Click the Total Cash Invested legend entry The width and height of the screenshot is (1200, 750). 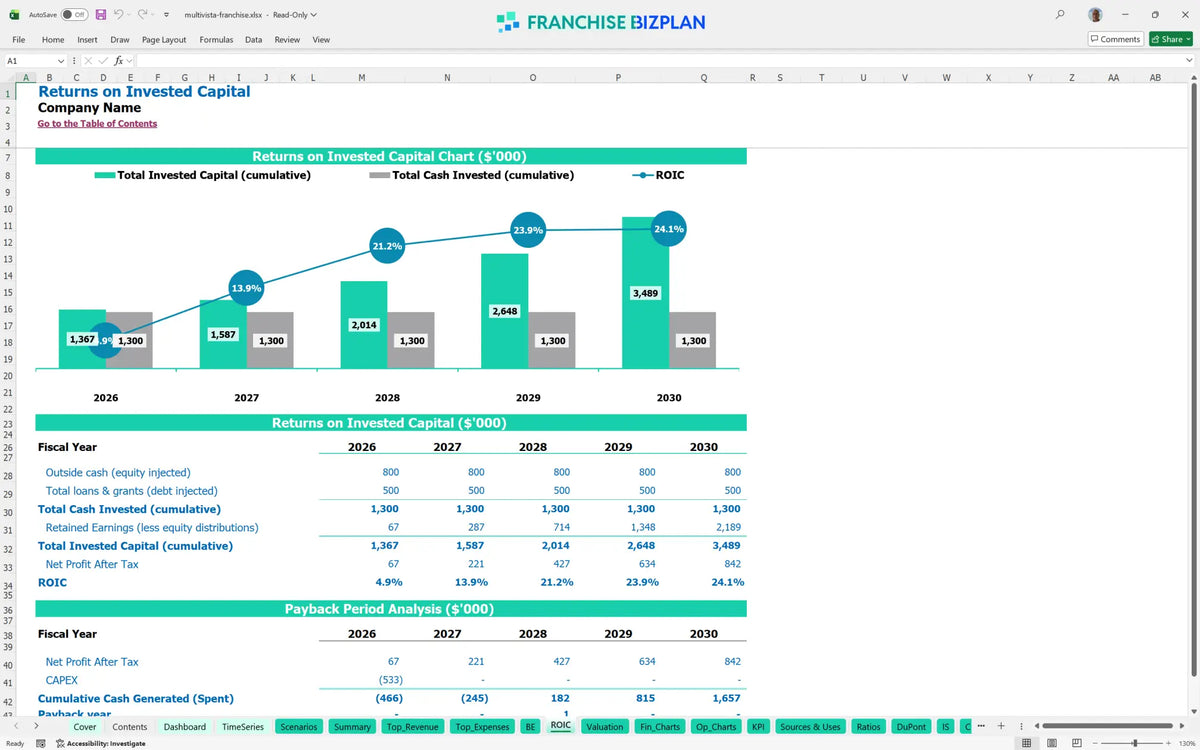click(472, 175)
